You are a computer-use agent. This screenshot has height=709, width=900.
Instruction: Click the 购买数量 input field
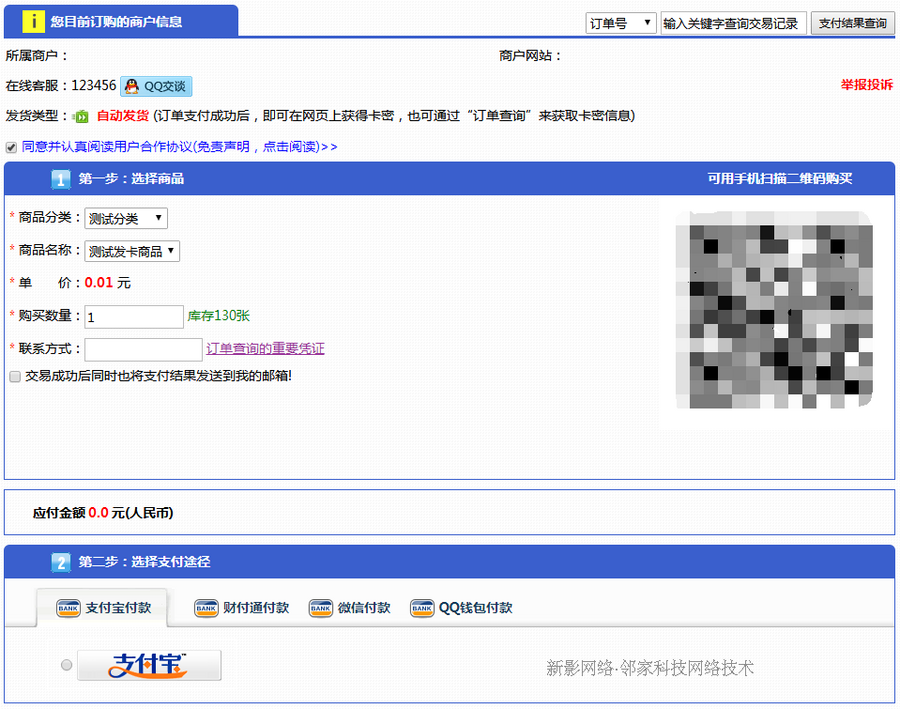click(134, 317)
